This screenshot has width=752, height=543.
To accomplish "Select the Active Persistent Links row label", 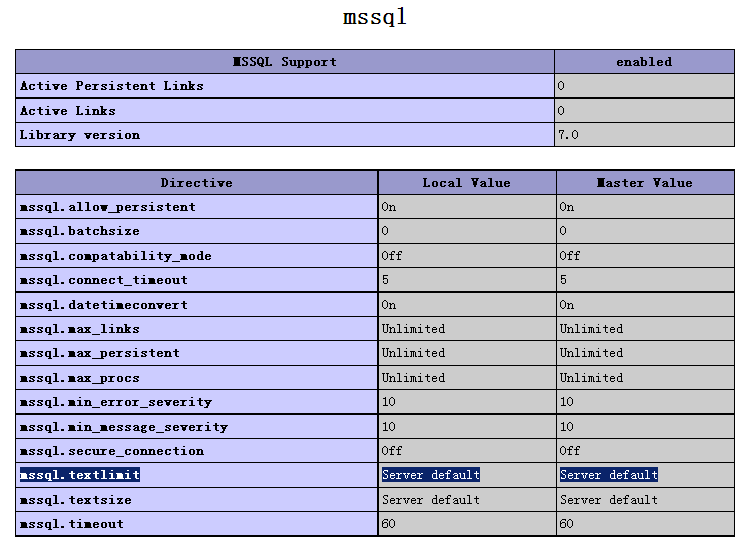I will point(112,86).
